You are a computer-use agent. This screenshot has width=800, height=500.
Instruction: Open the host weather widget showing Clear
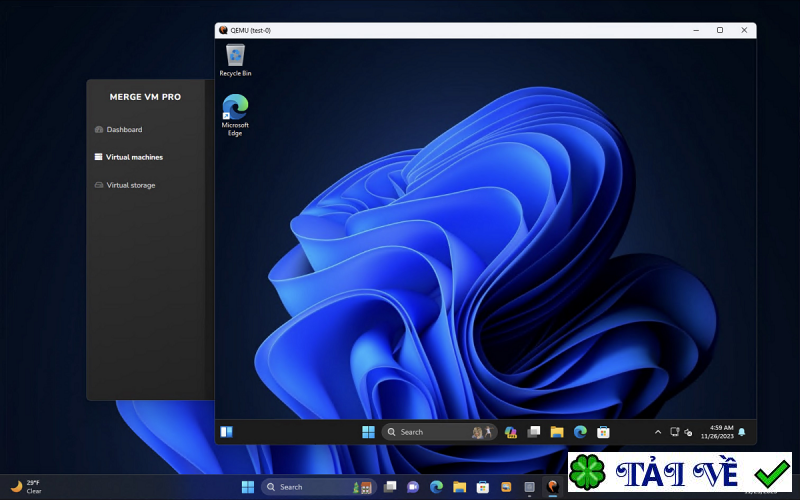(26, 487)
